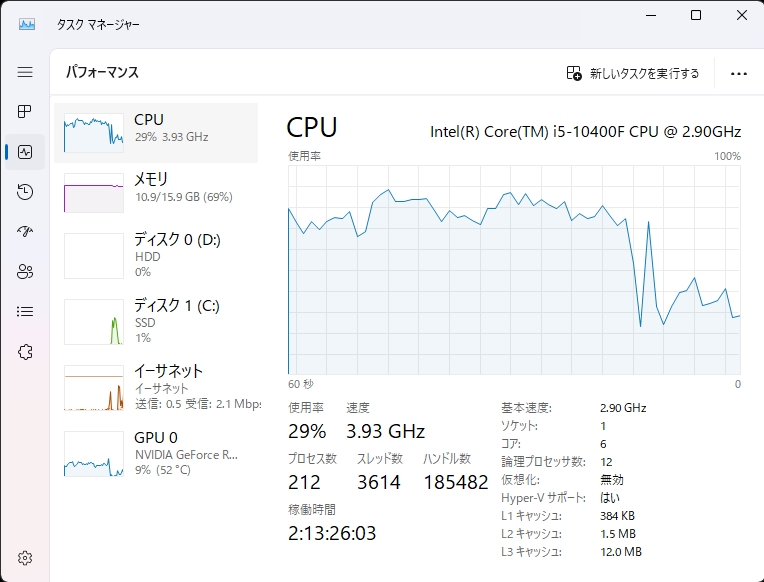
Task: Open the App history page
Action: tap(25, 192)
